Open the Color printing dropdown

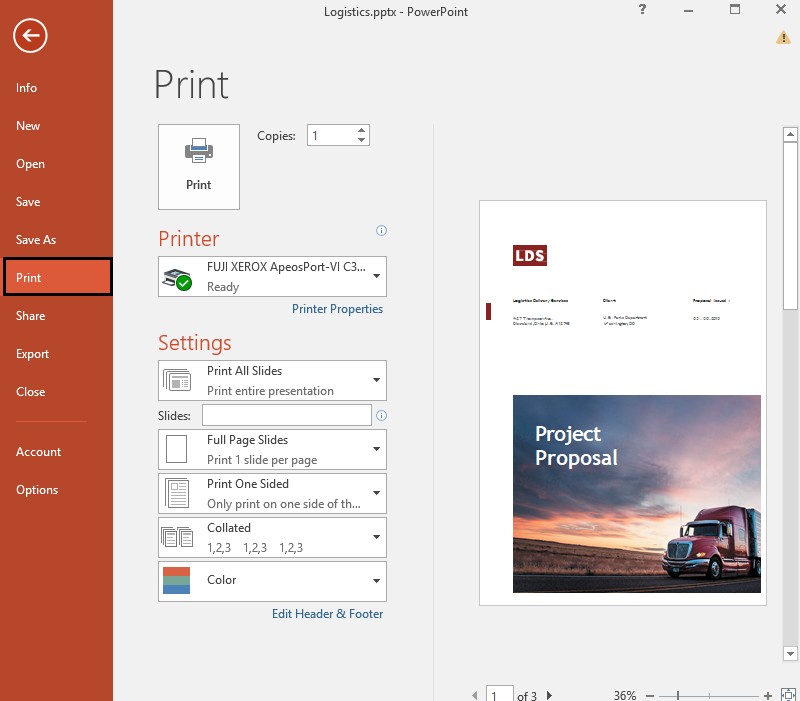(x=377, y=580)
